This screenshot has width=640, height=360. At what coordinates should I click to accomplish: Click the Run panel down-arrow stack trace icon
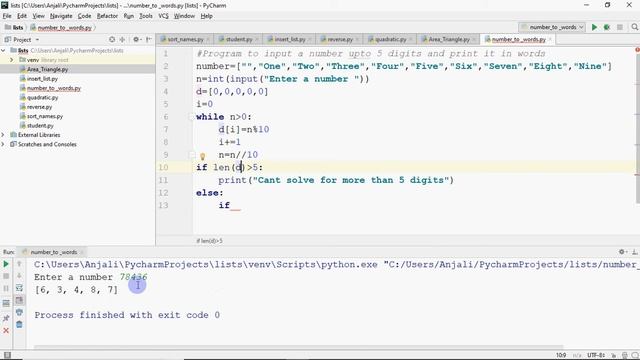click(19, 276)
